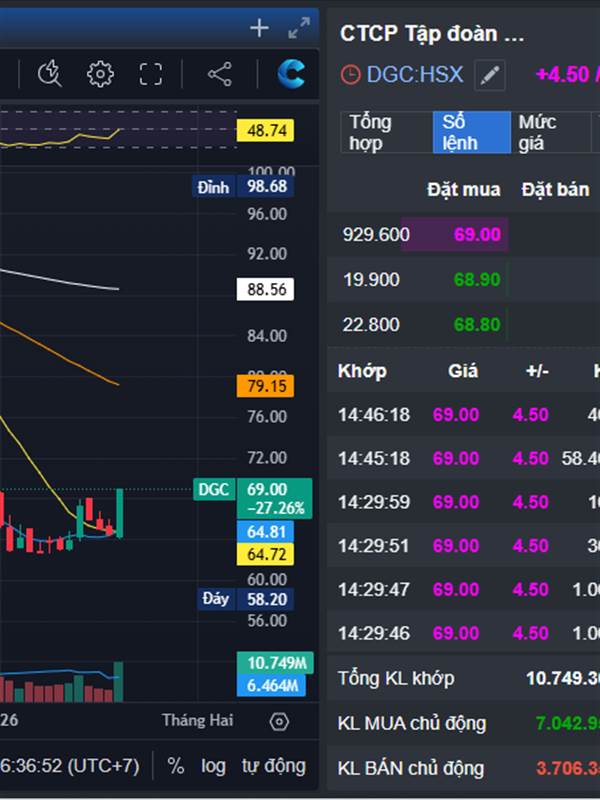Image resolution: width=600 pixels, height=800 pixels.
Task: Open the quick search lightning icon
Action: [50, 74]
